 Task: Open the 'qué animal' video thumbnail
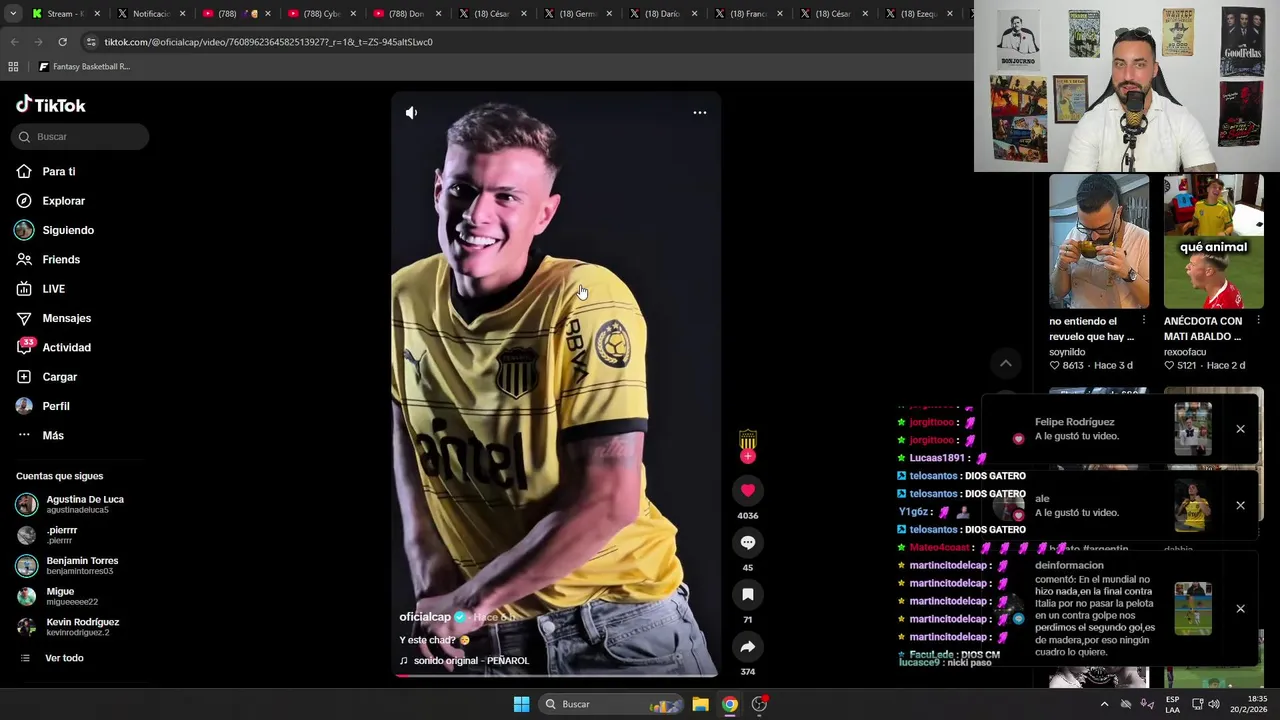pos(1213,241)
